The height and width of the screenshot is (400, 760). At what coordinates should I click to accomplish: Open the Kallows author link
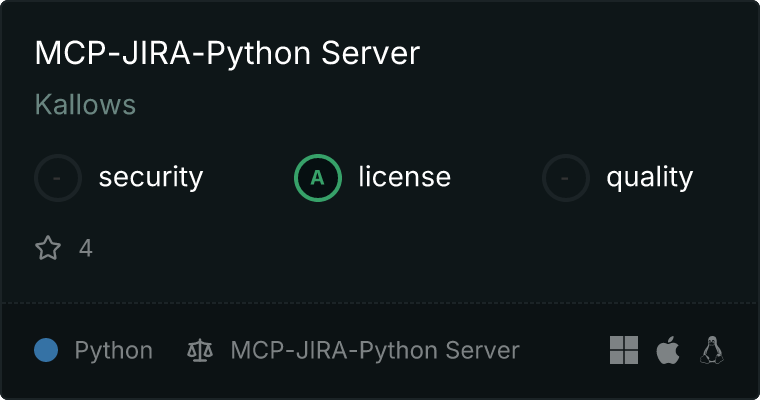click(85, 105)
